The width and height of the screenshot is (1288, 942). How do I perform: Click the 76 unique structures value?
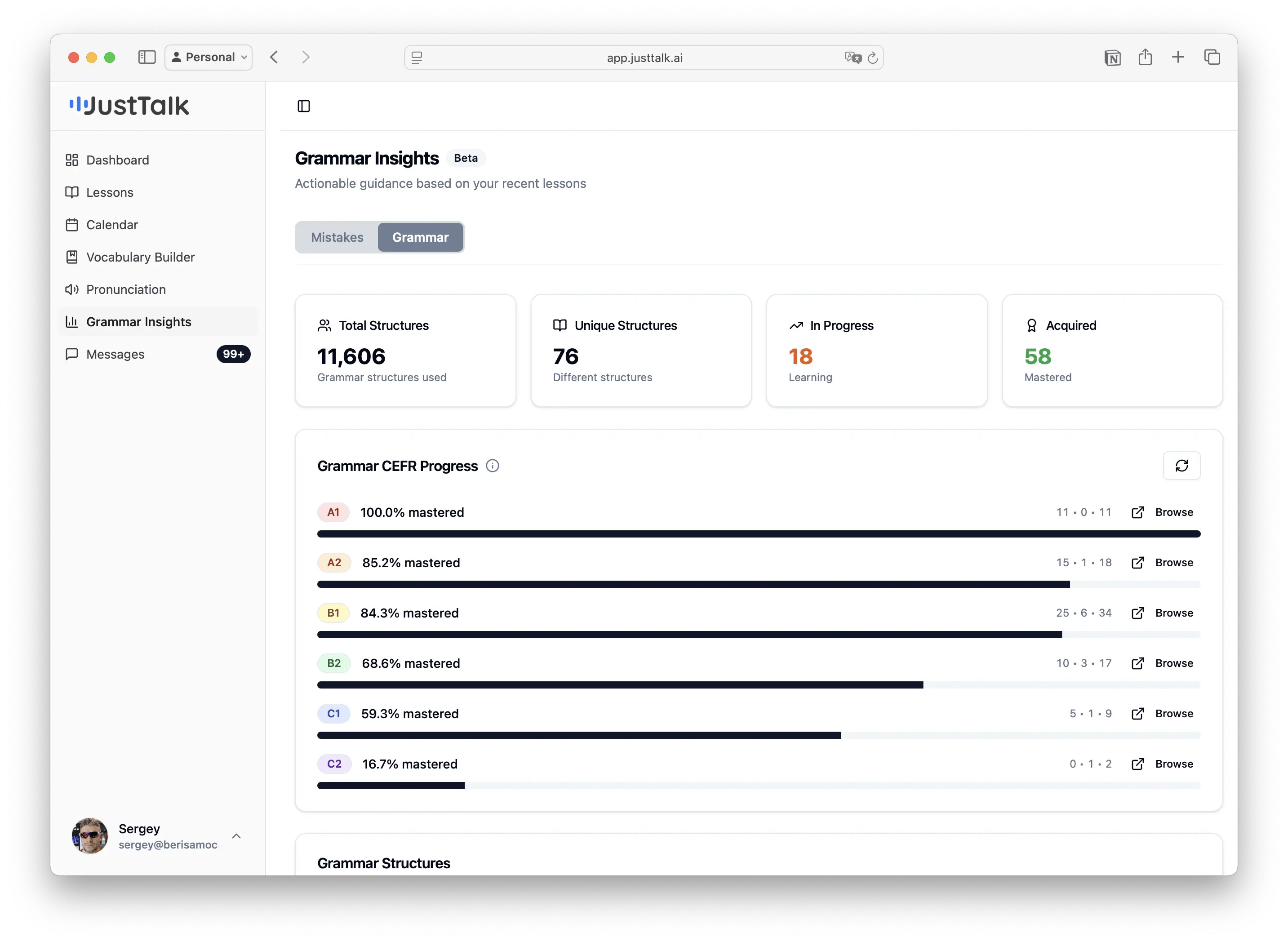[566, 357]
